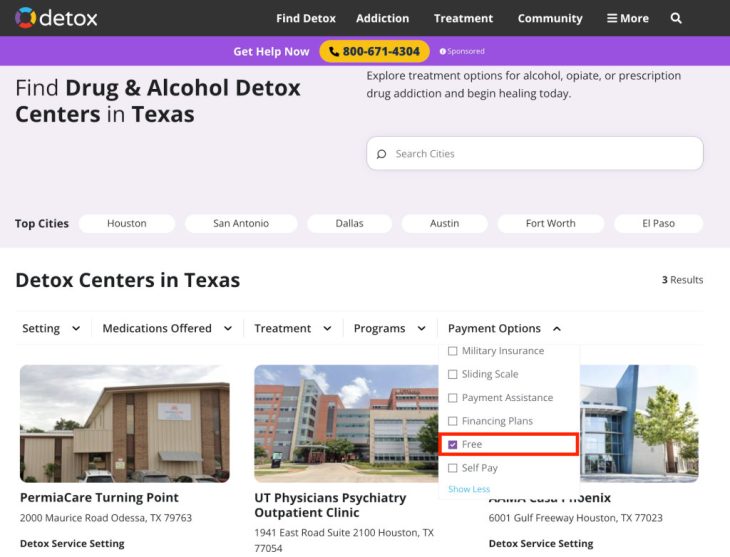
Task: Click address 2000 Maurice Road Odessa
Action: 106,518
